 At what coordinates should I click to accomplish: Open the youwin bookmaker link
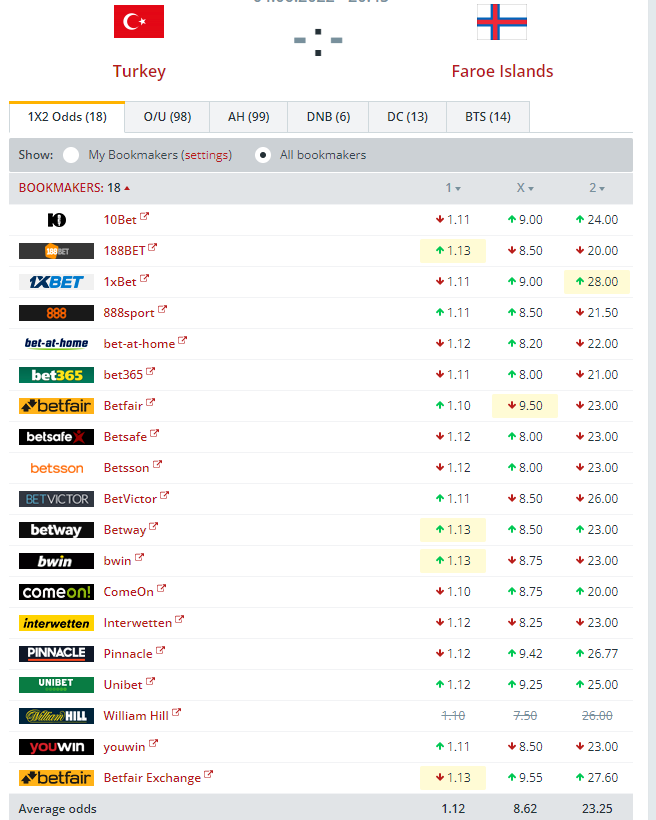click(125, 747)
